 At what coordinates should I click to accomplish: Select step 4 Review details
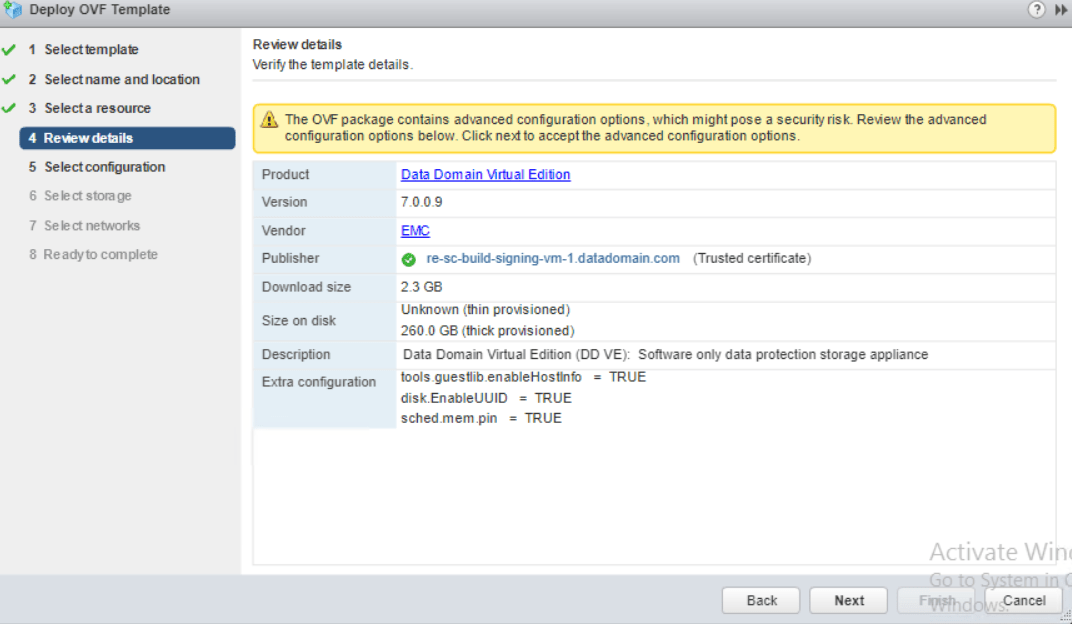[x=127, y=138]
